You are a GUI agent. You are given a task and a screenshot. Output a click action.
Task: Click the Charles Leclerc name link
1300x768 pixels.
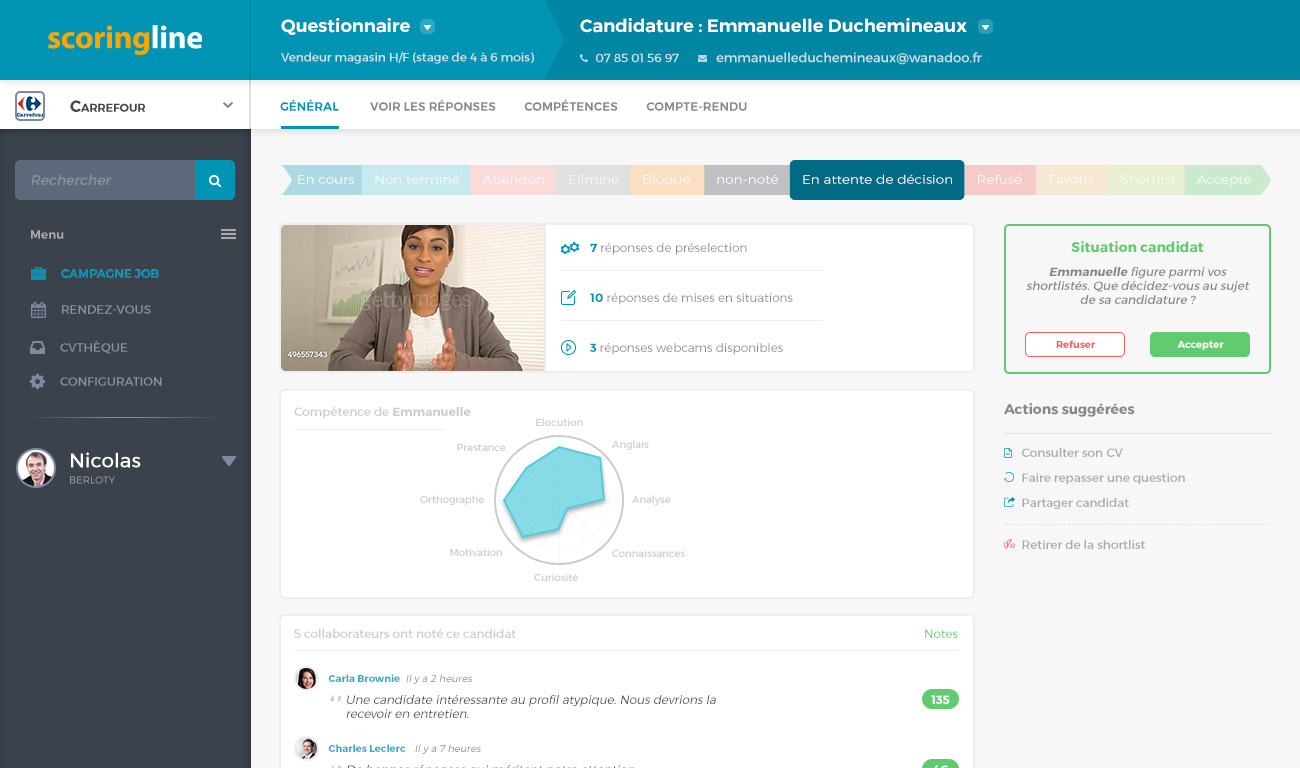367,748
